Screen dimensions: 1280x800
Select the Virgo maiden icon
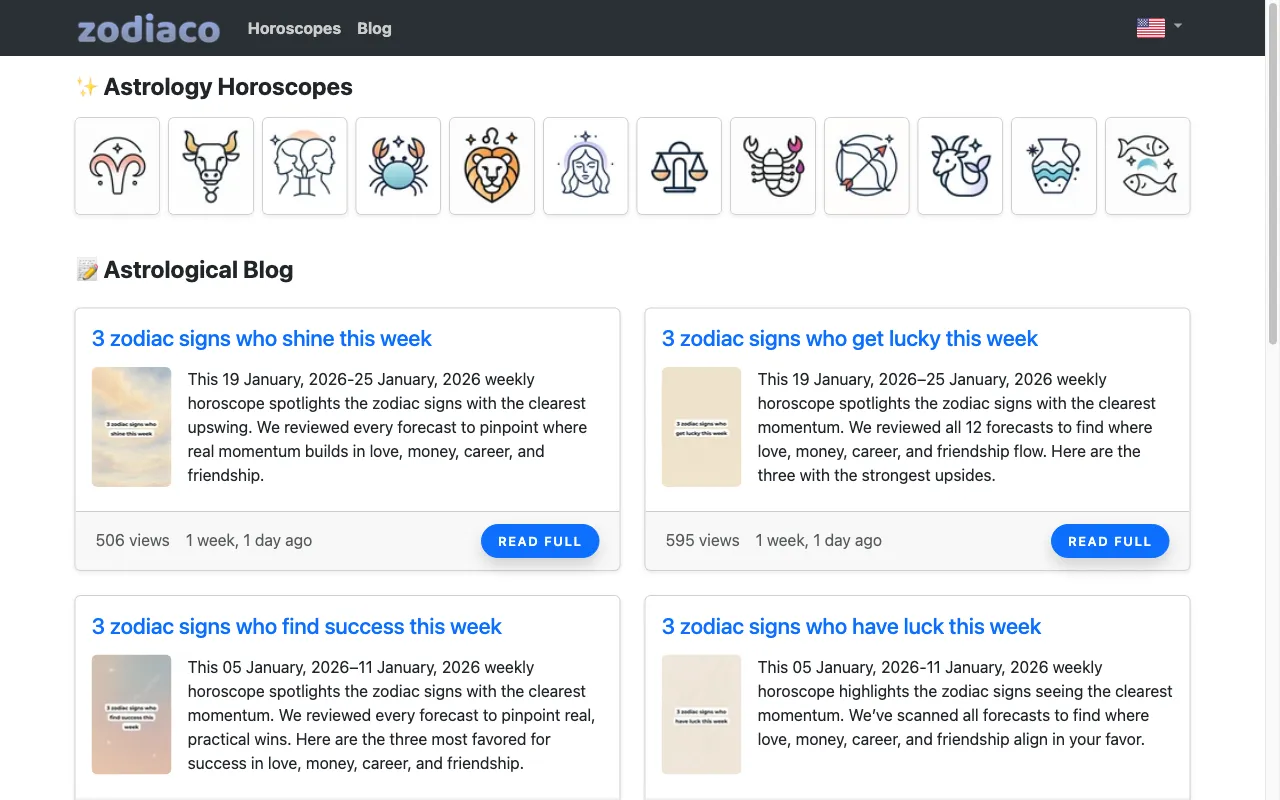coord(586,166)
